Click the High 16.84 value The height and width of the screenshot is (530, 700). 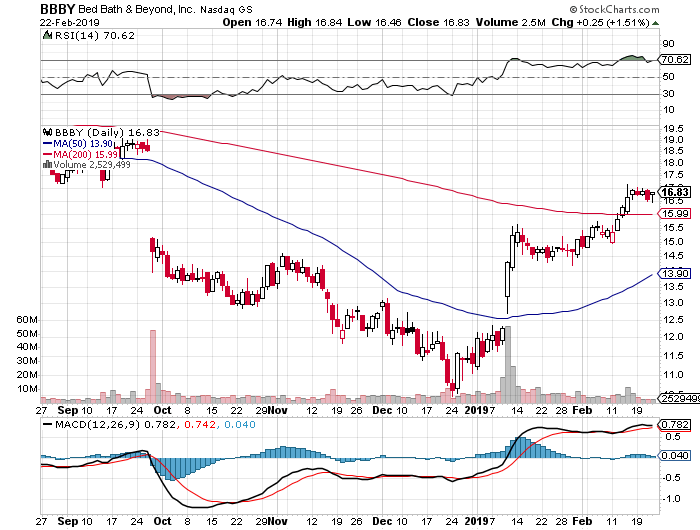315,22
